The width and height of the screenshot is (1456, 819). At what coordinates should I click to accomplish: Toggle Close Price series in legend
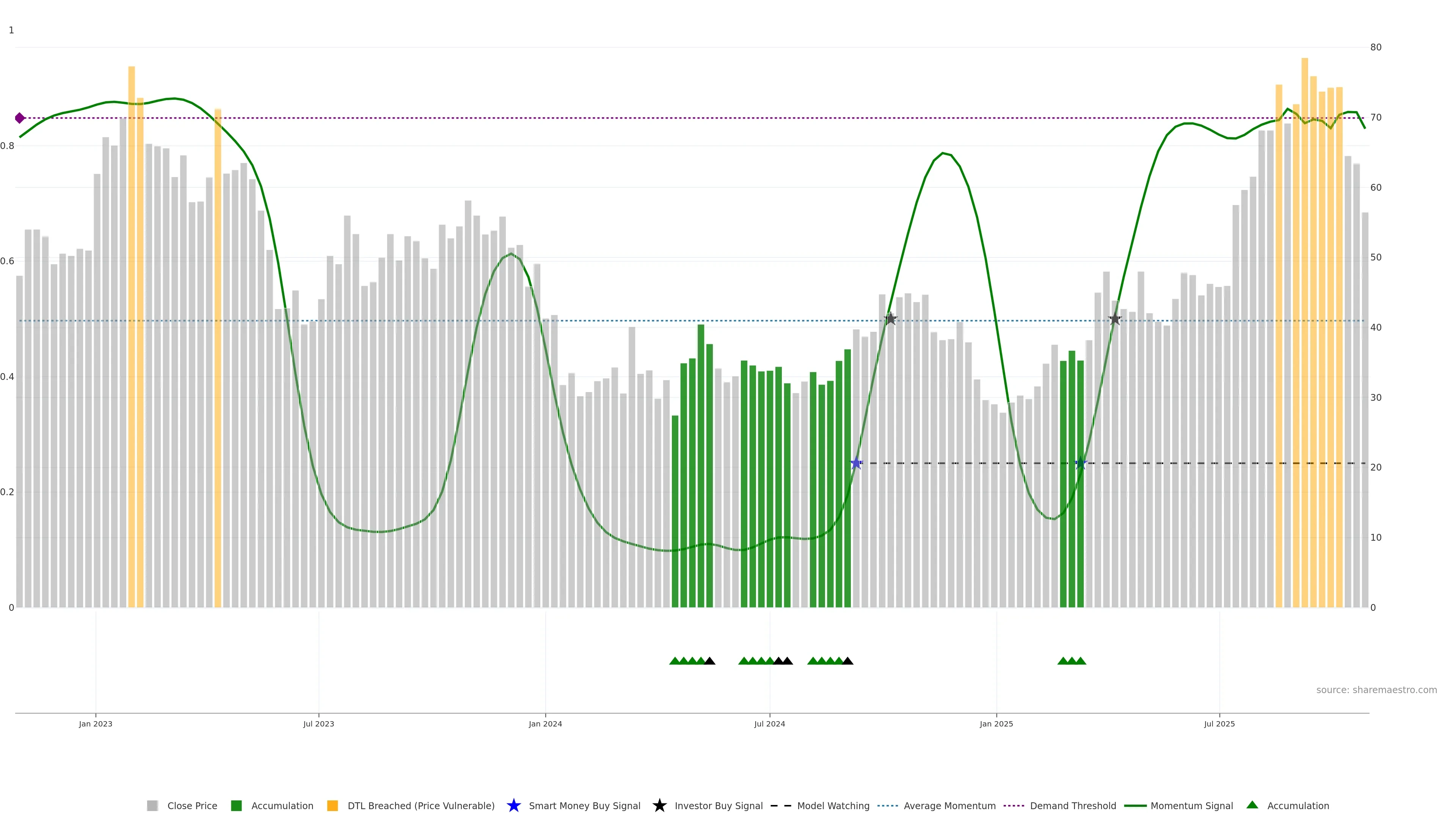[192, 806]
